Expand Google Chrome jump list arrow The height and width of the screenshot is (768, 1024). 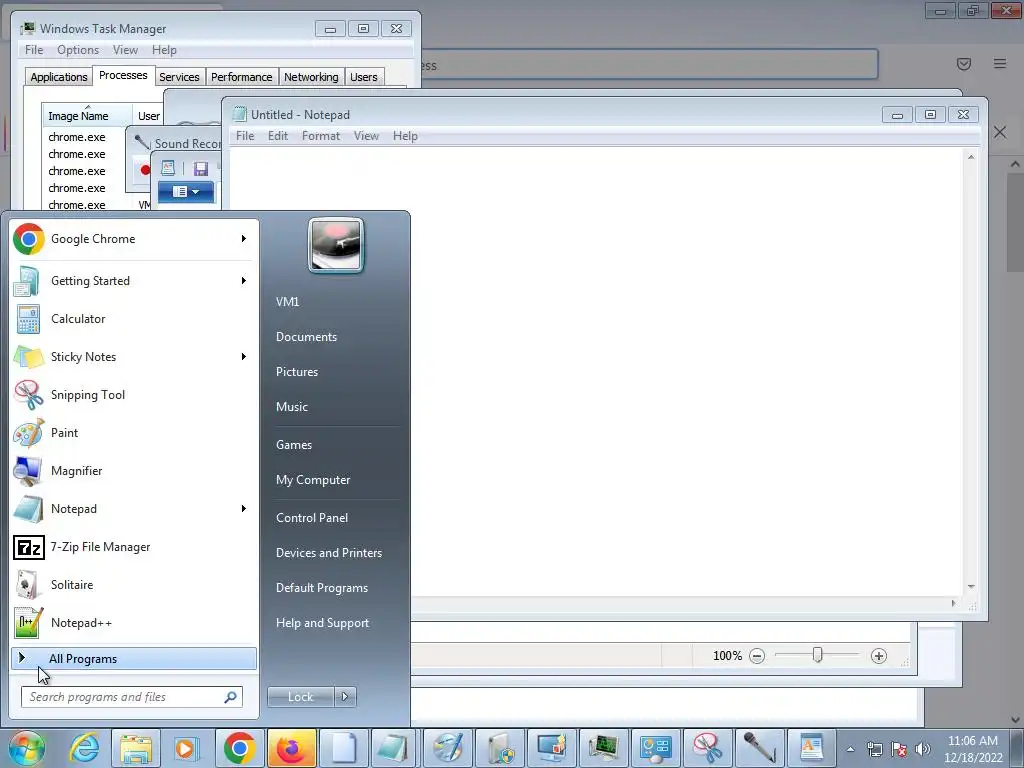244,239
